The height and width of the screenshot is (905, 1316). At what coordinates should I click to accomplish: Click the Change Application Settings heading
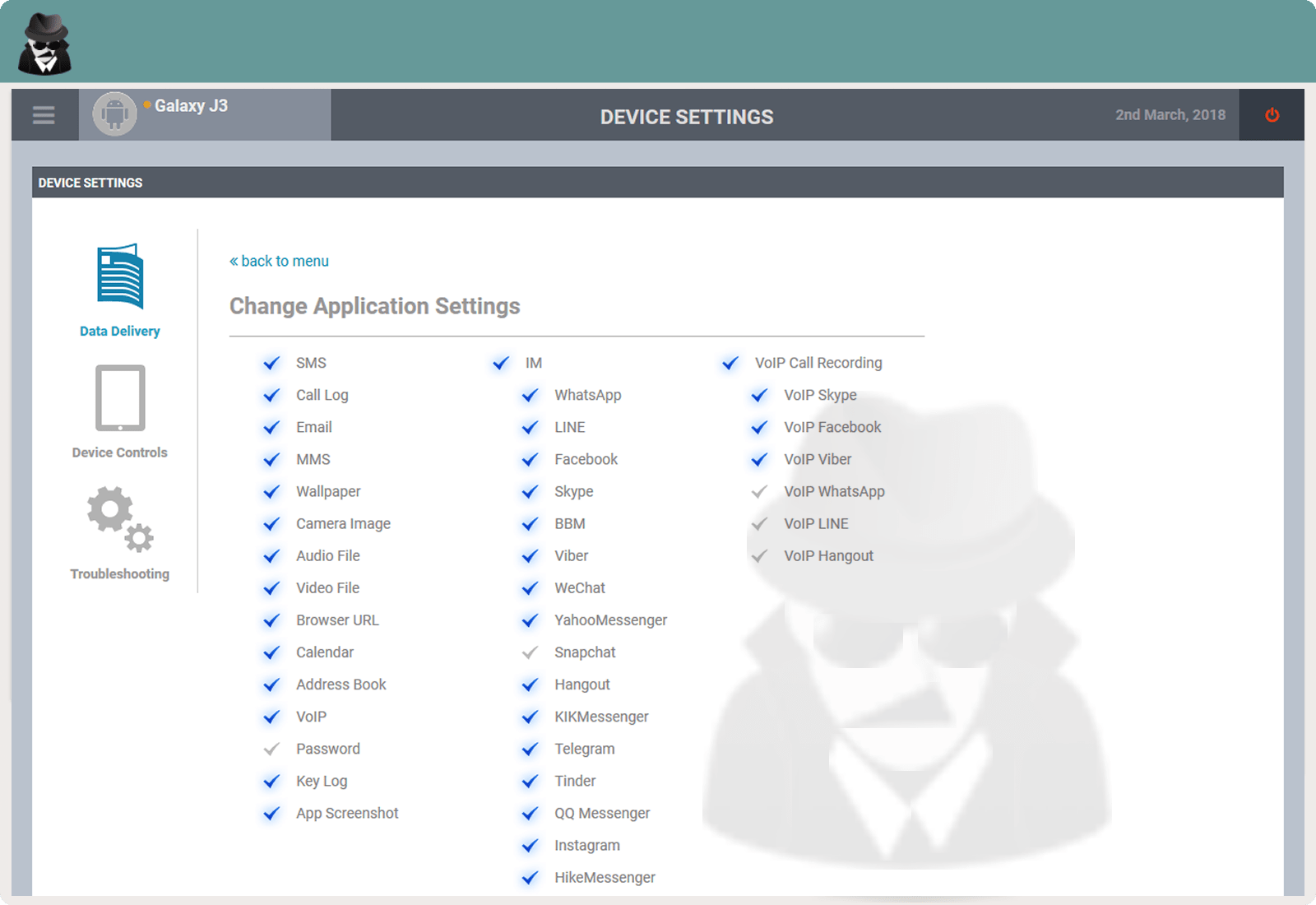[x=374, y=305]
